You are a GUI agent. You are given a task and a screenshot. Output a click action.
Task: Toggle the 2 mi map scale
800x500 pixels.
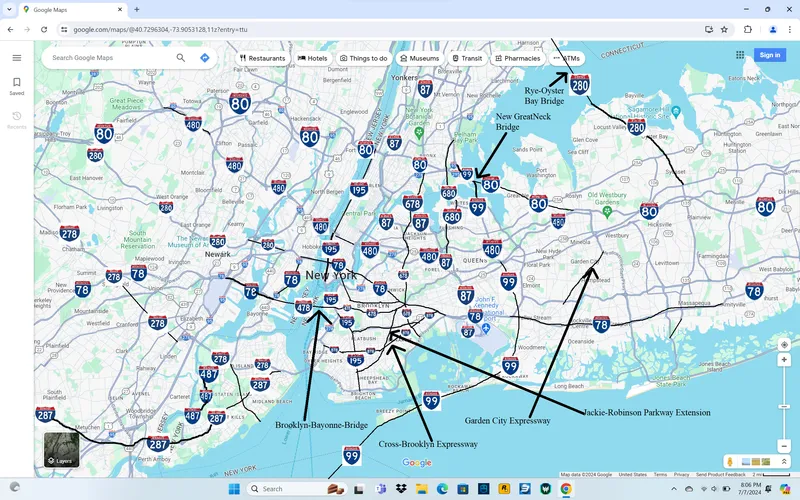[771, 474]
